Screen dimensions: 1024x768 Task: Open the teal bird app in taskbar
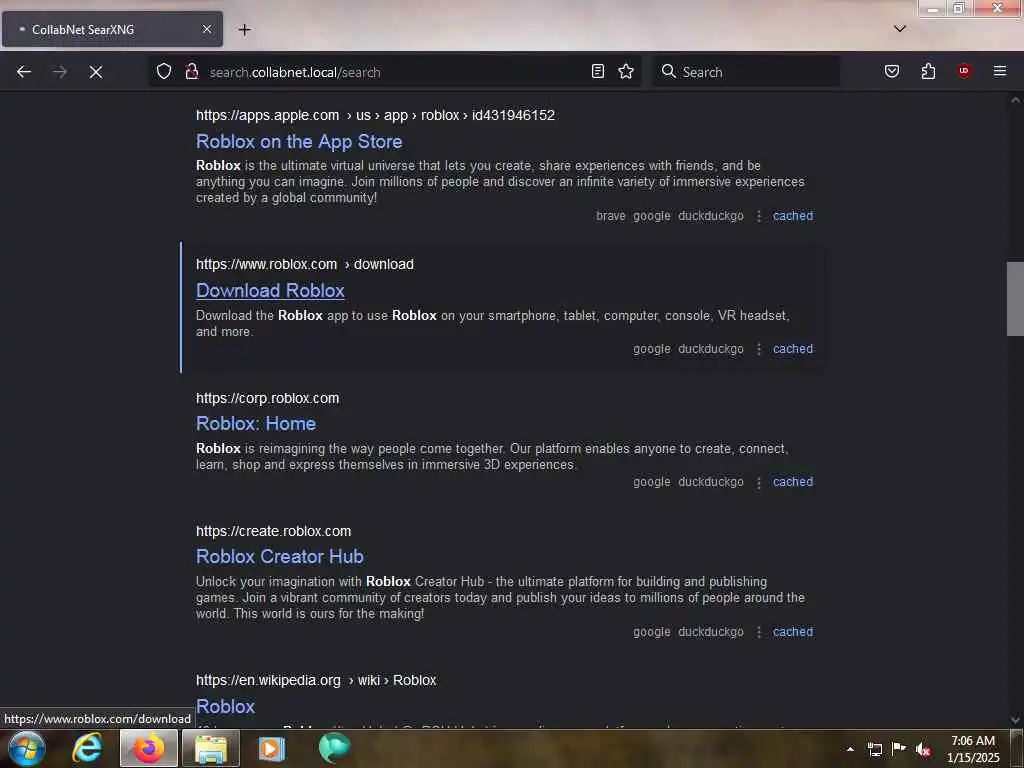pyautogui.click(x=334, y=748)
